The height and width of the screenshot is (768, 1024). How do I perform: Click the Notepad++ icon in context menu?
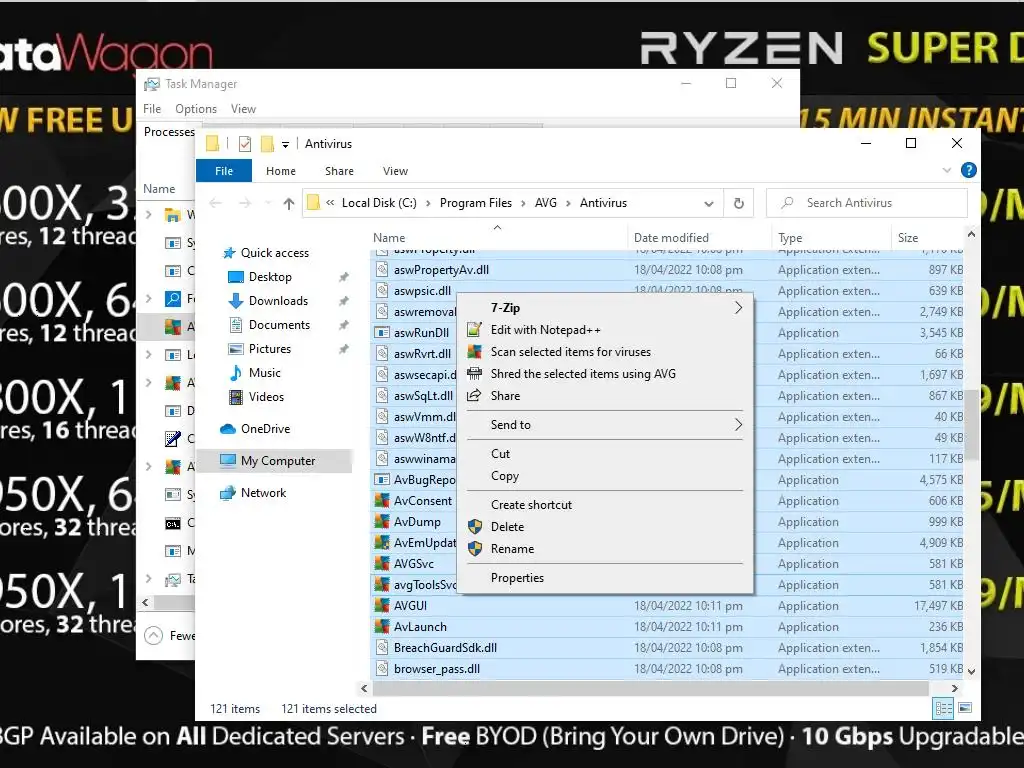coord(475,330)
